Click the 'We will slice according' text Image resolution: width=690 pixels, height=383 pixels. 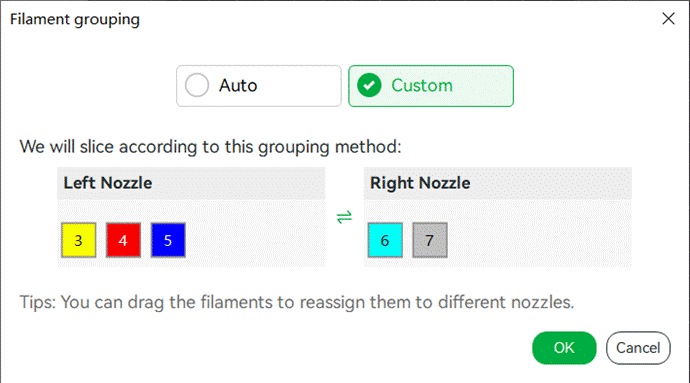point(210,147)
